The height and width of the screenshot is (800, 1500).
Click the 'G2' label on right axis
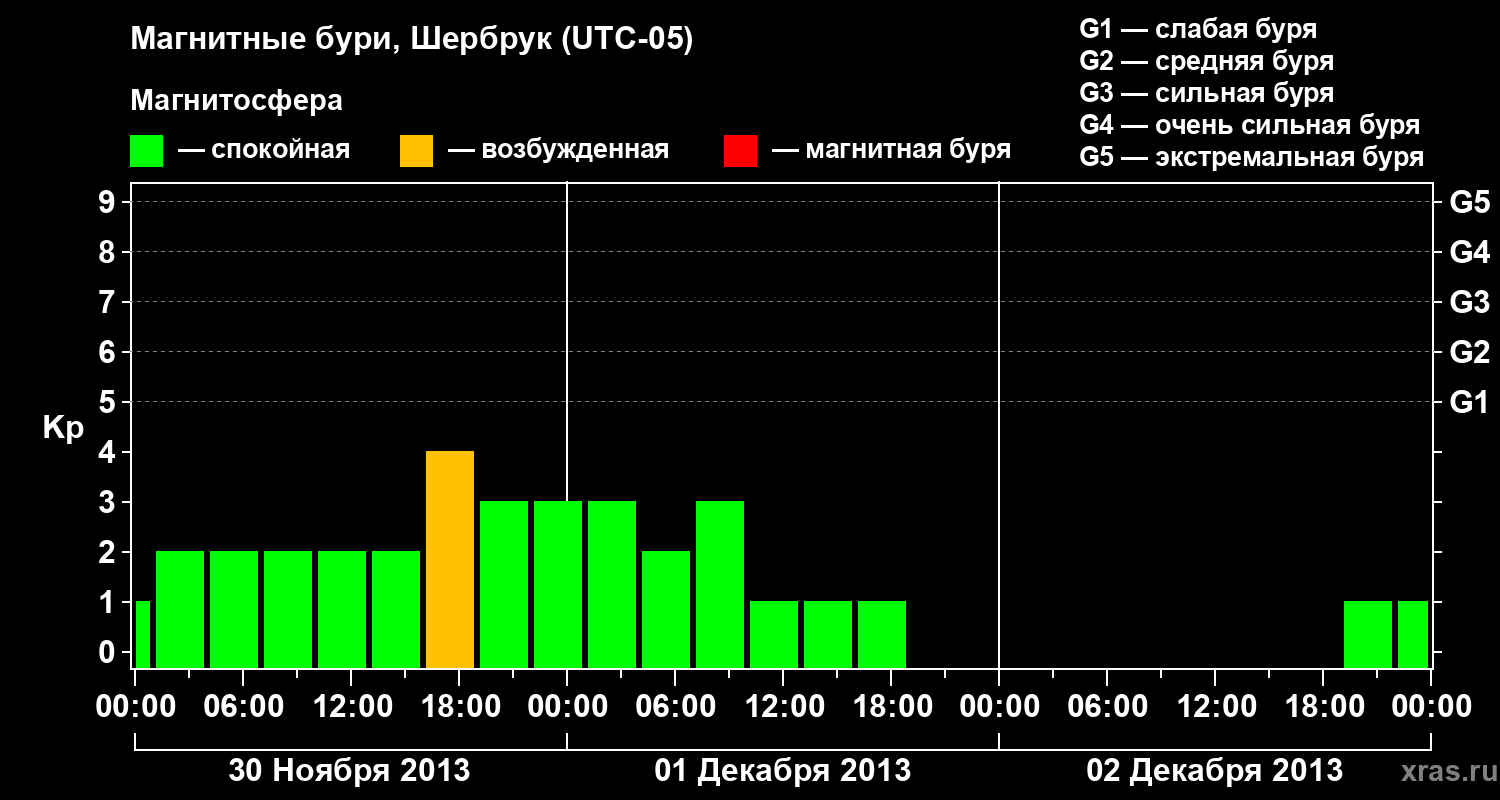click(1469, 352)
